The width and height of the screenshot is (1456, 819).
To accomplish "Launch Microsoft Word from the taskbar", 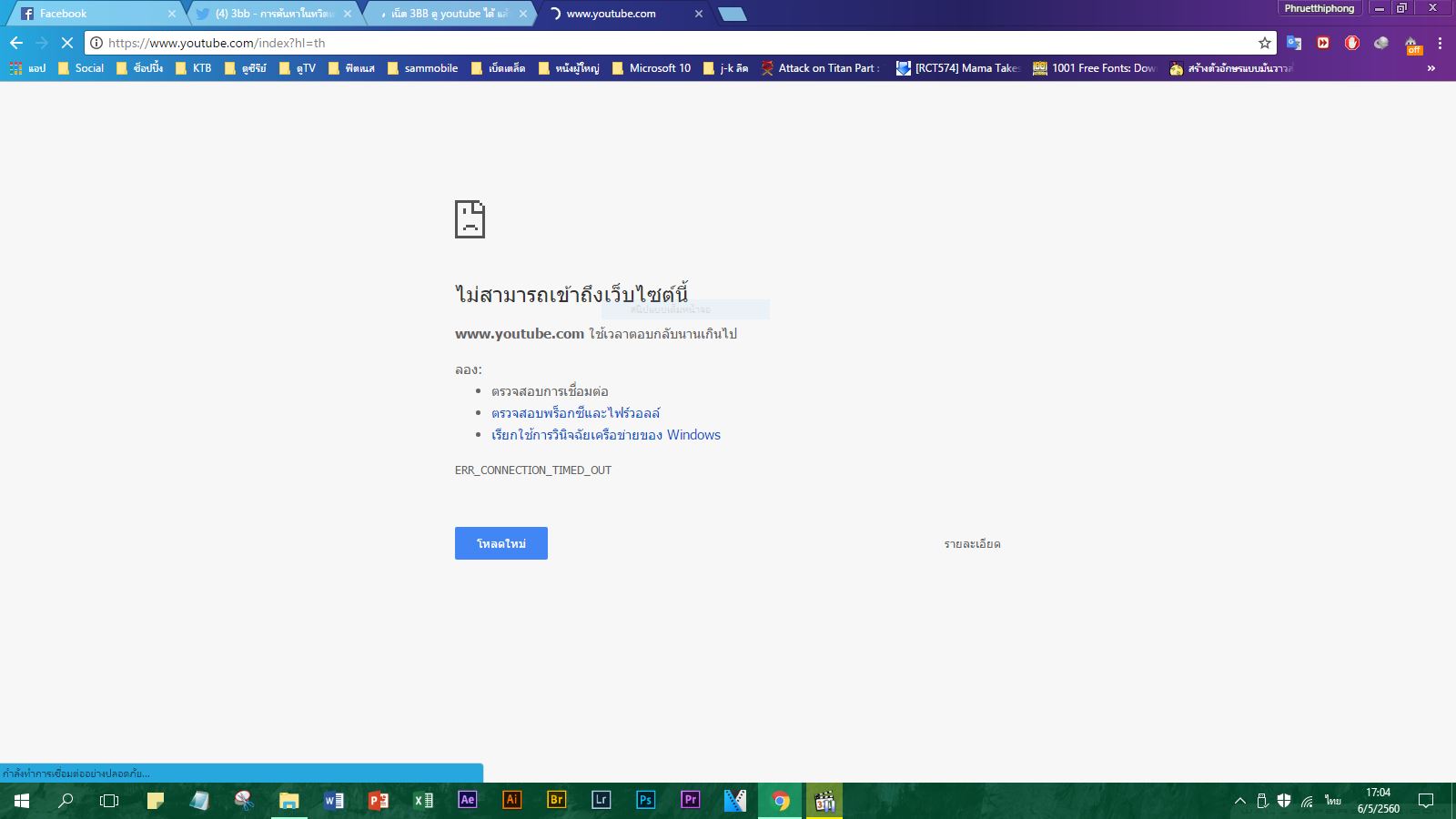I will [x=334, y=801].
